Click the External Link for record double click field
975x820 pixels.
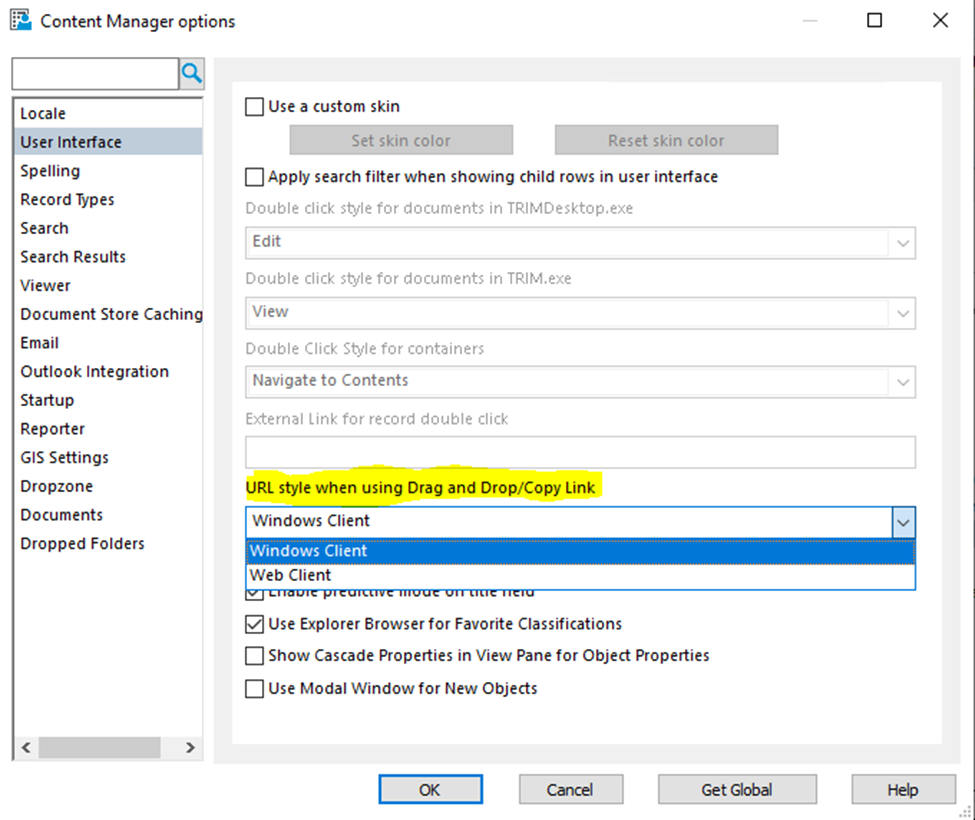(580, 452)
